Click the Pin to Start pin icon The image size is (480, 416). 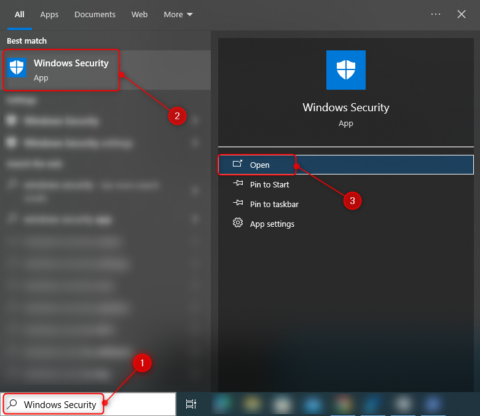pyautogui.click(x=238, y=183)
